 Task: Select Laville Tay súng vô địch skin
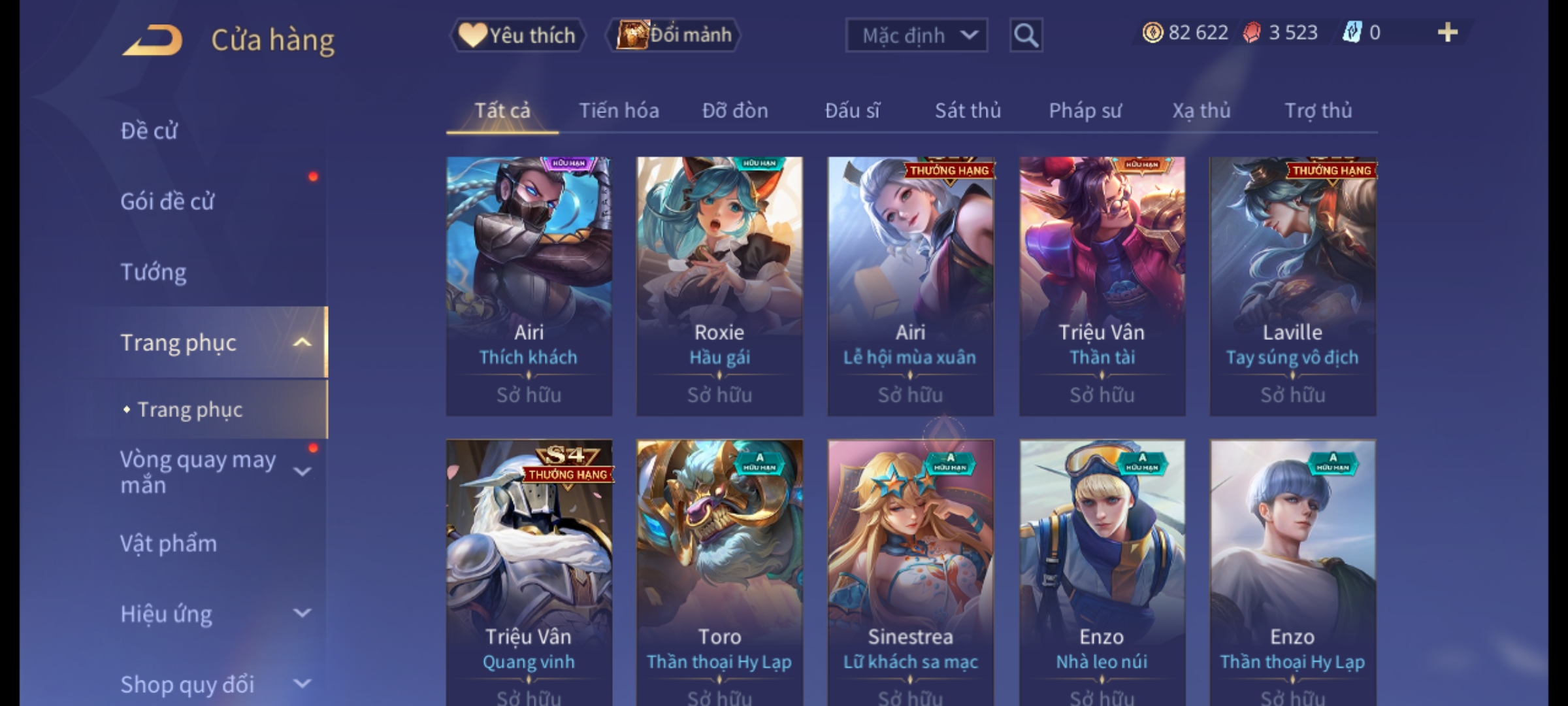[x=1292, y=286]
